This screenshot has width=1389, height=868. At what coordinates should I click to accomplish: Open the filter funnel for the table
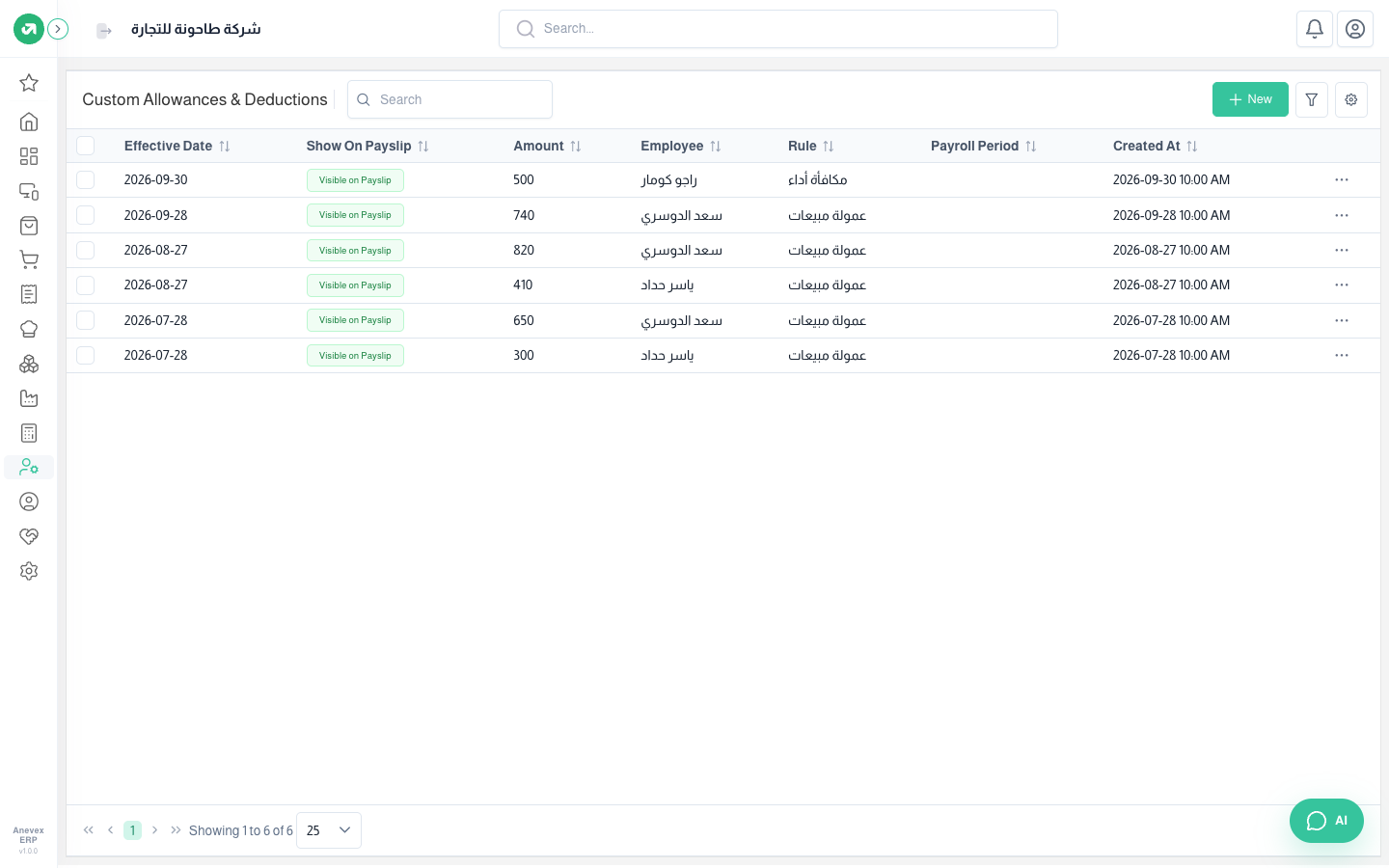click(x=1312, y=99)
